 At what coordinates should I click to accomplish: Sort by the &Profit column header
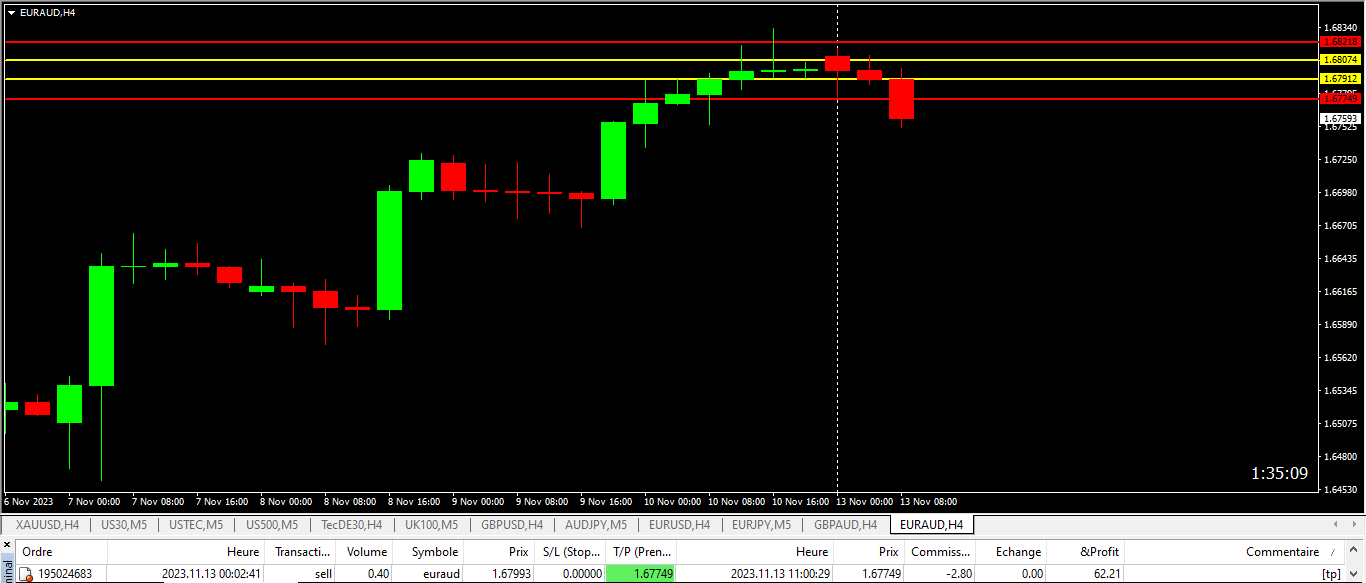(x=1085, y=552)
